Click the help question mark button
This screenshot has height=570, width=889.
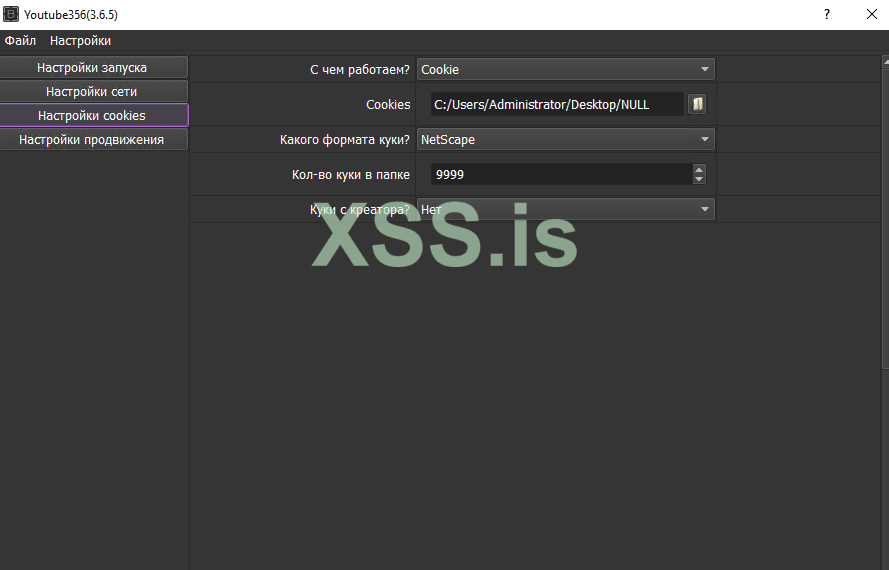pos(827,14)
